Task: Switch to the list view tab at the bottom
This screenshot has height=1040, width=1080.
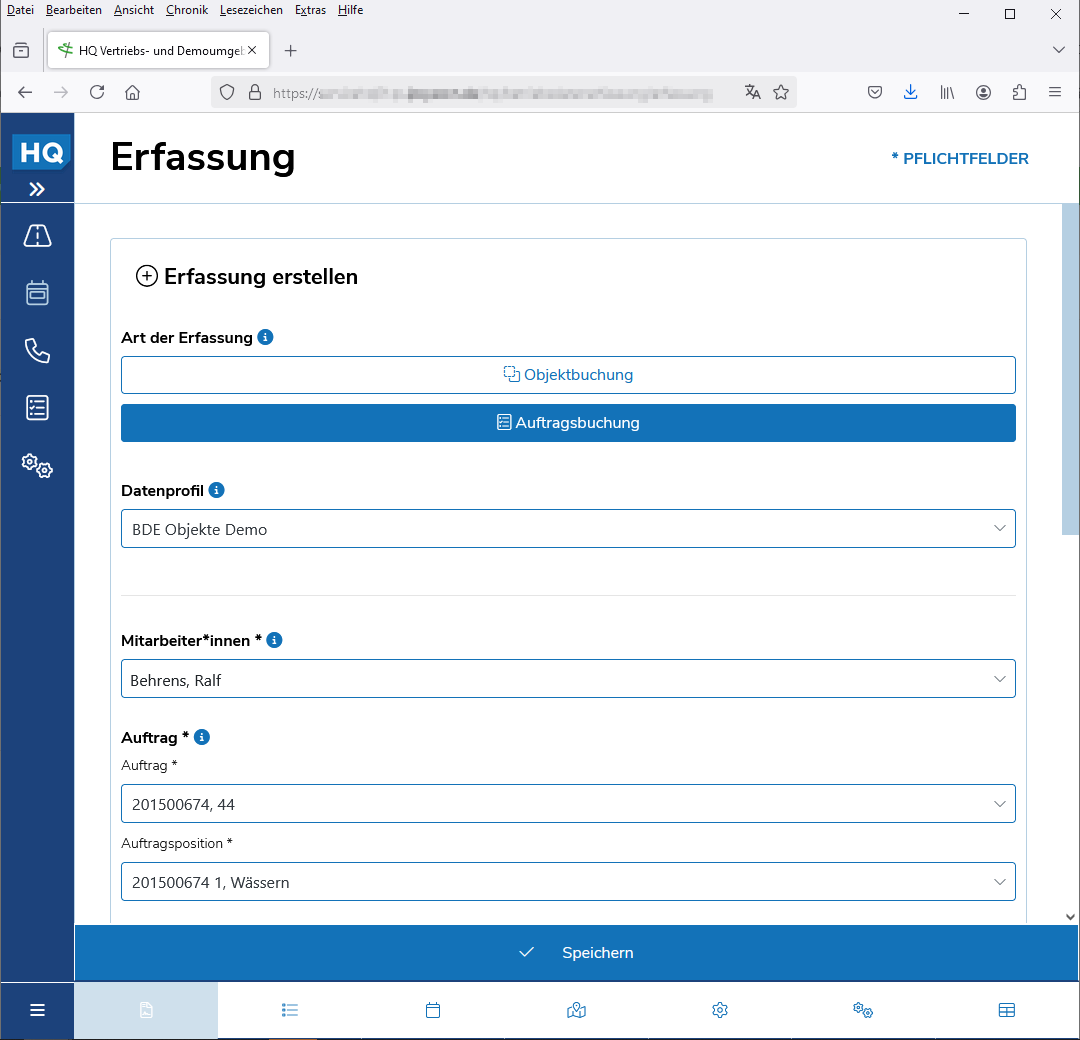Action: tap(290, 1010)
